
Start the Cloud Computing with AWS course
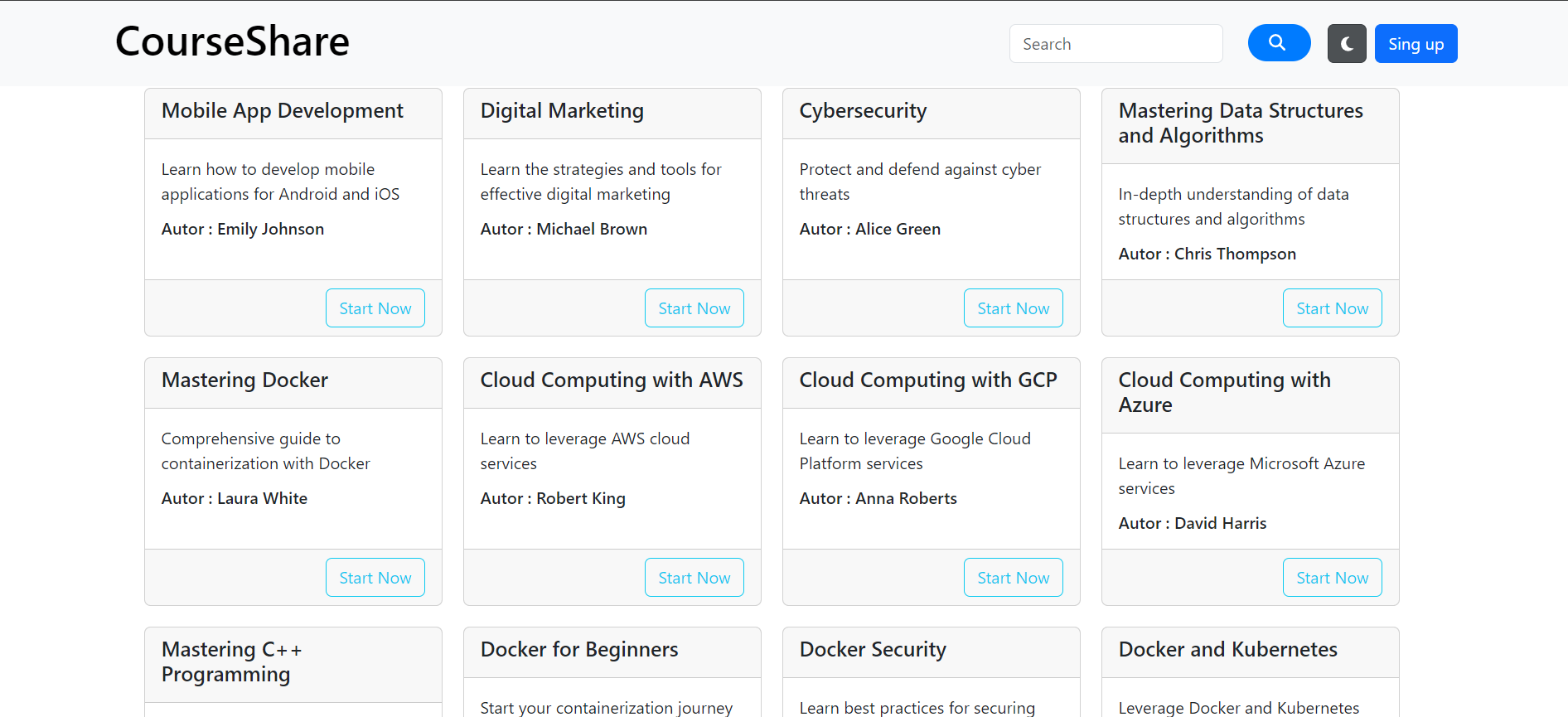[694, 578]
